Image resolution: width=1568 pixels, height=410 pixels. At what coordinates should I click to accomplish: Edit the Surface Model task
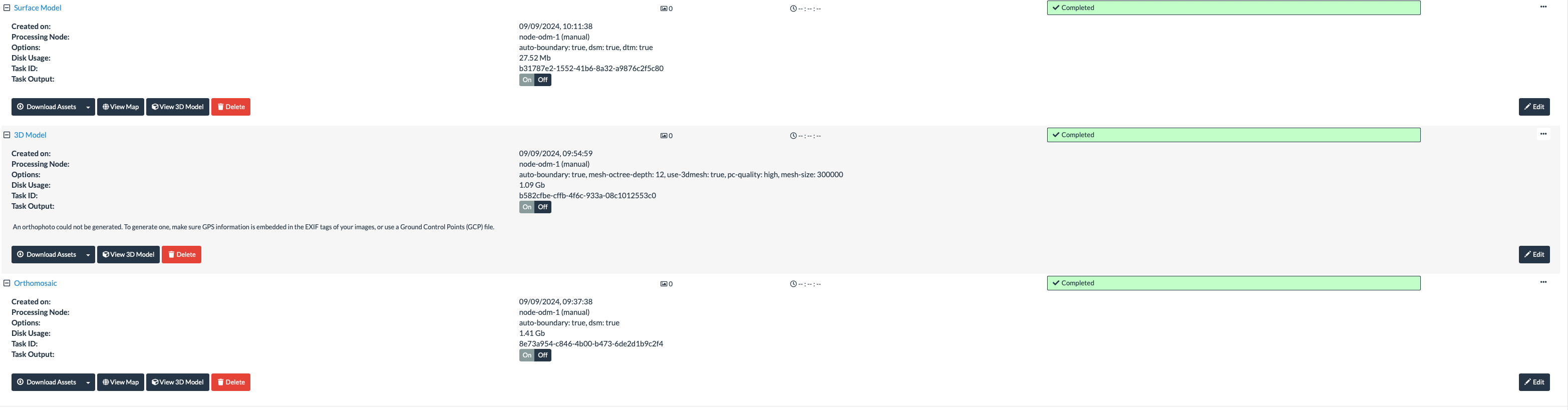1534,107
